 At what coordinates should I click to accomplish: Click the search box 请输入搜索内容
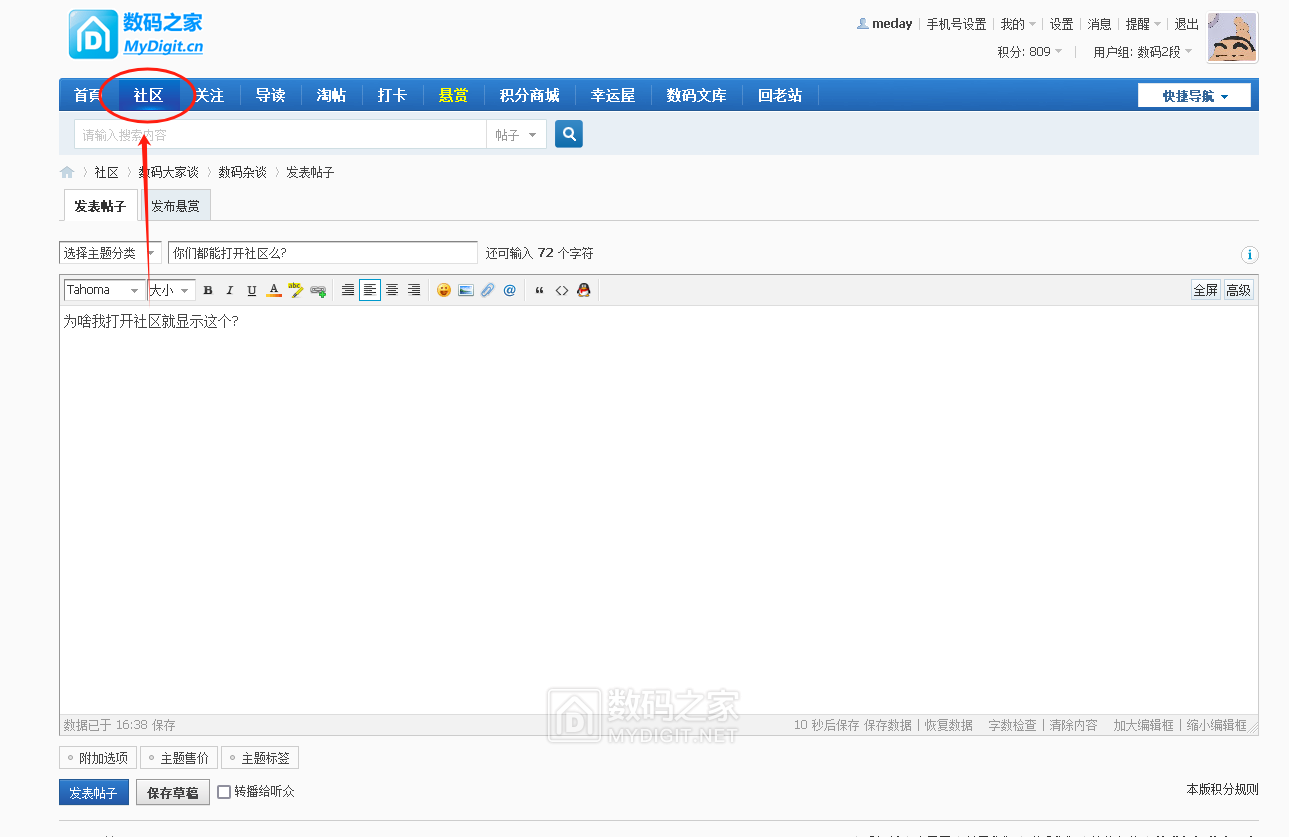(x=280, y=134)
